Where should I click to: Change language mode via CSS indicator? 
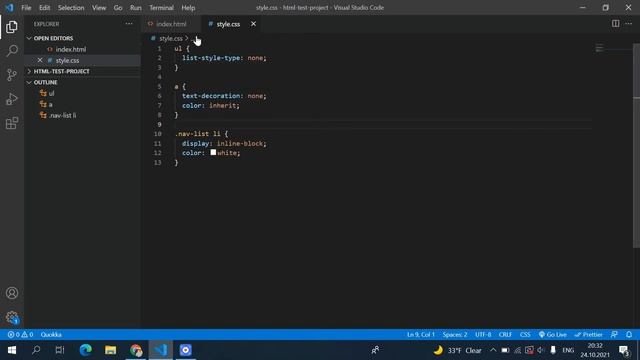(525, 335)
